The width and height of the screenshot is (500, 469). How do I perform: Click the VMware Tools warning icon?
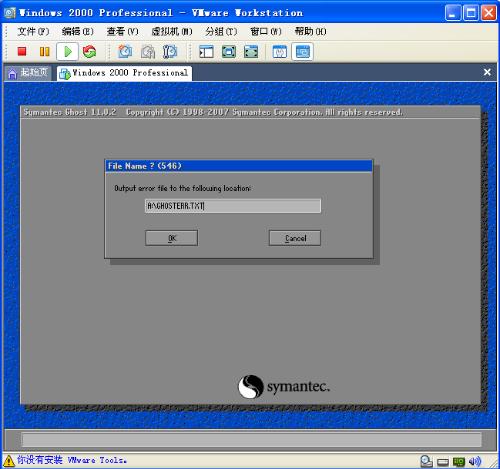(9, 461)
